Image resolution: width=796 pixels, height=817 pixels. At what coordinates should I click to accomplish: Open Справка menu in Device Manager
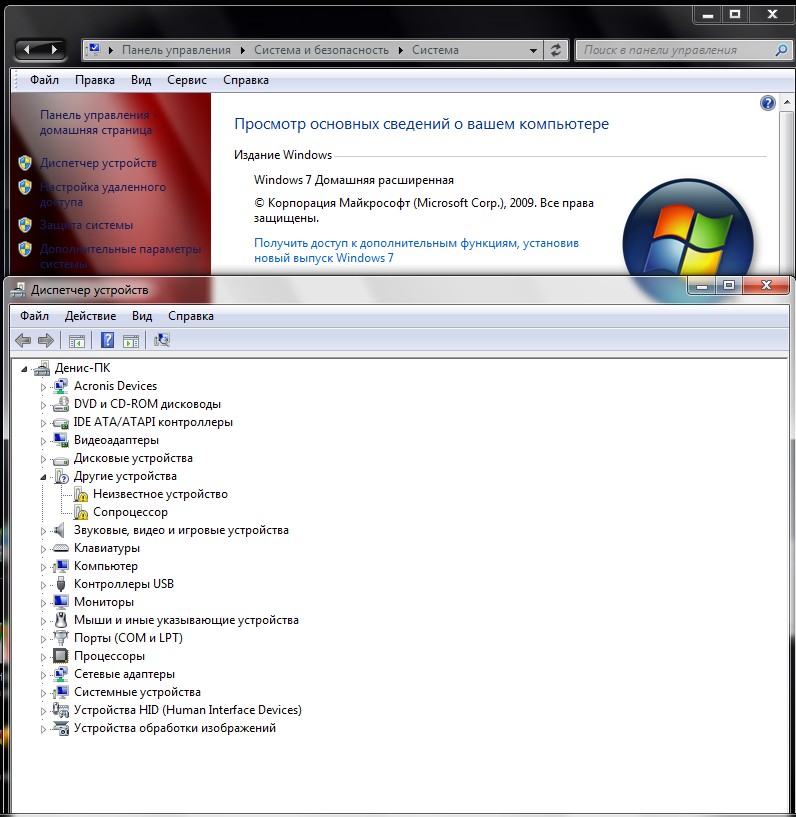(191, 316)
